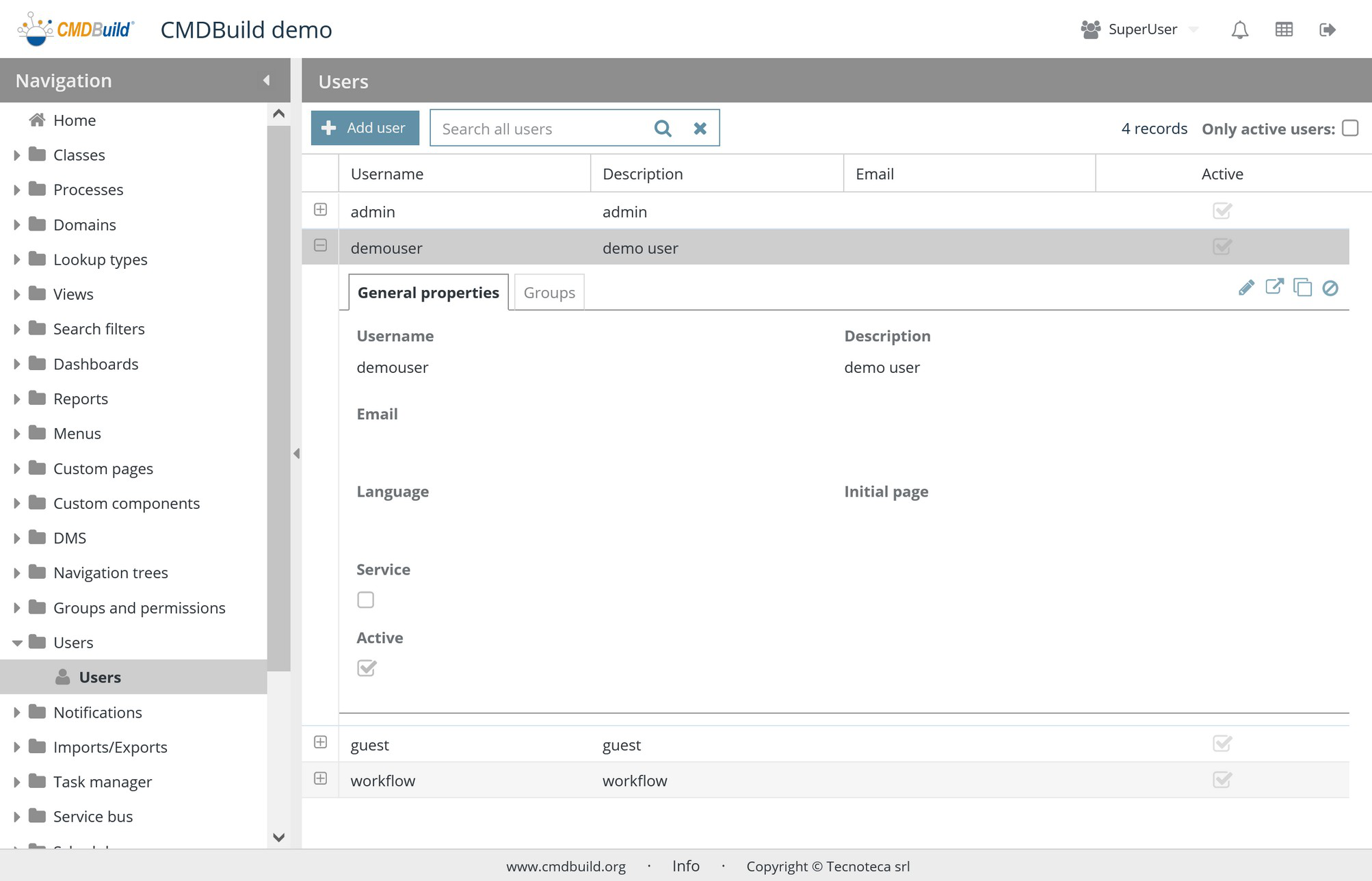Toggle the Active checkbox in general properties

(x=366, y=668)
